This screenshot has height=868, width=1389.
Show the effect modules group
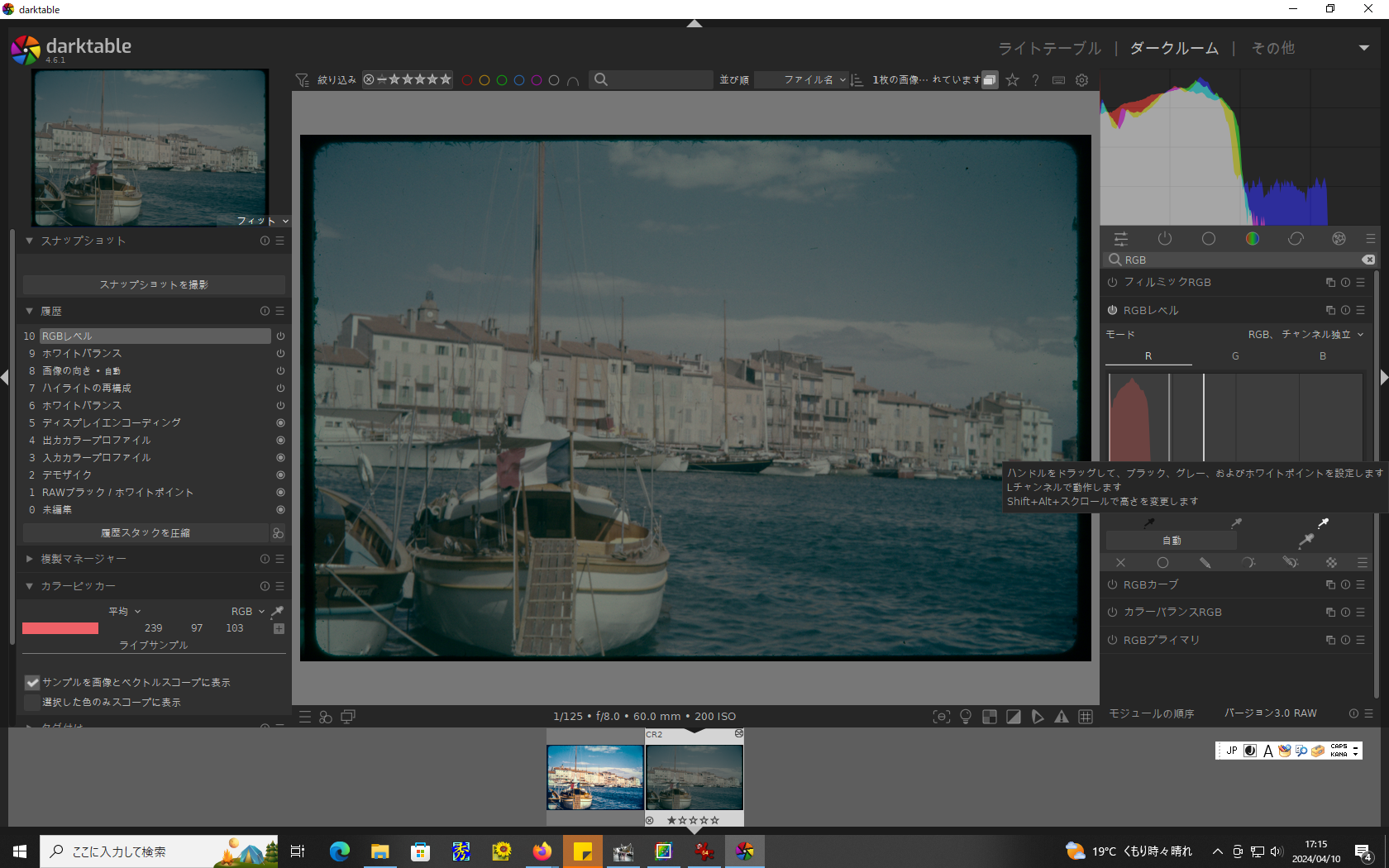pyautogui.click(x=1339, y=239)
